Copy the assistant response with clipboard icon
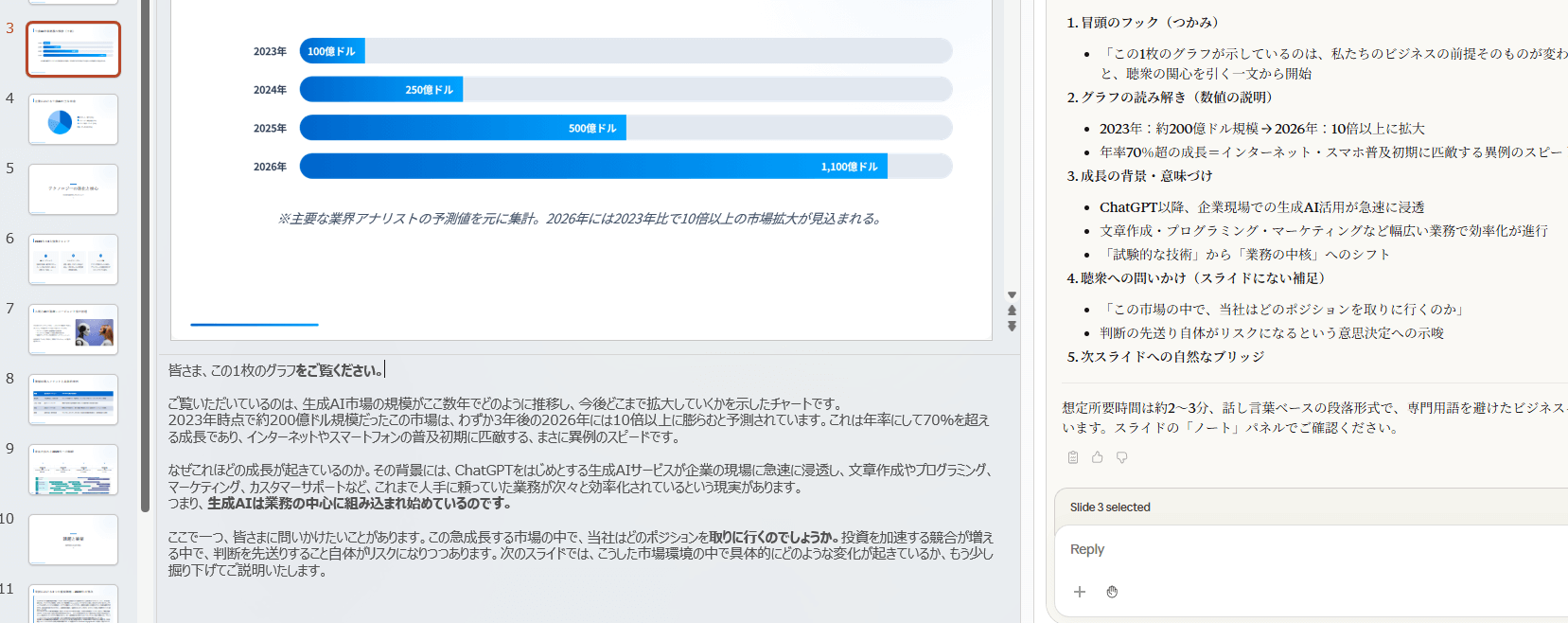Image resolution: width=1568 pixels, height=623 pixels. coord(1073,457)
